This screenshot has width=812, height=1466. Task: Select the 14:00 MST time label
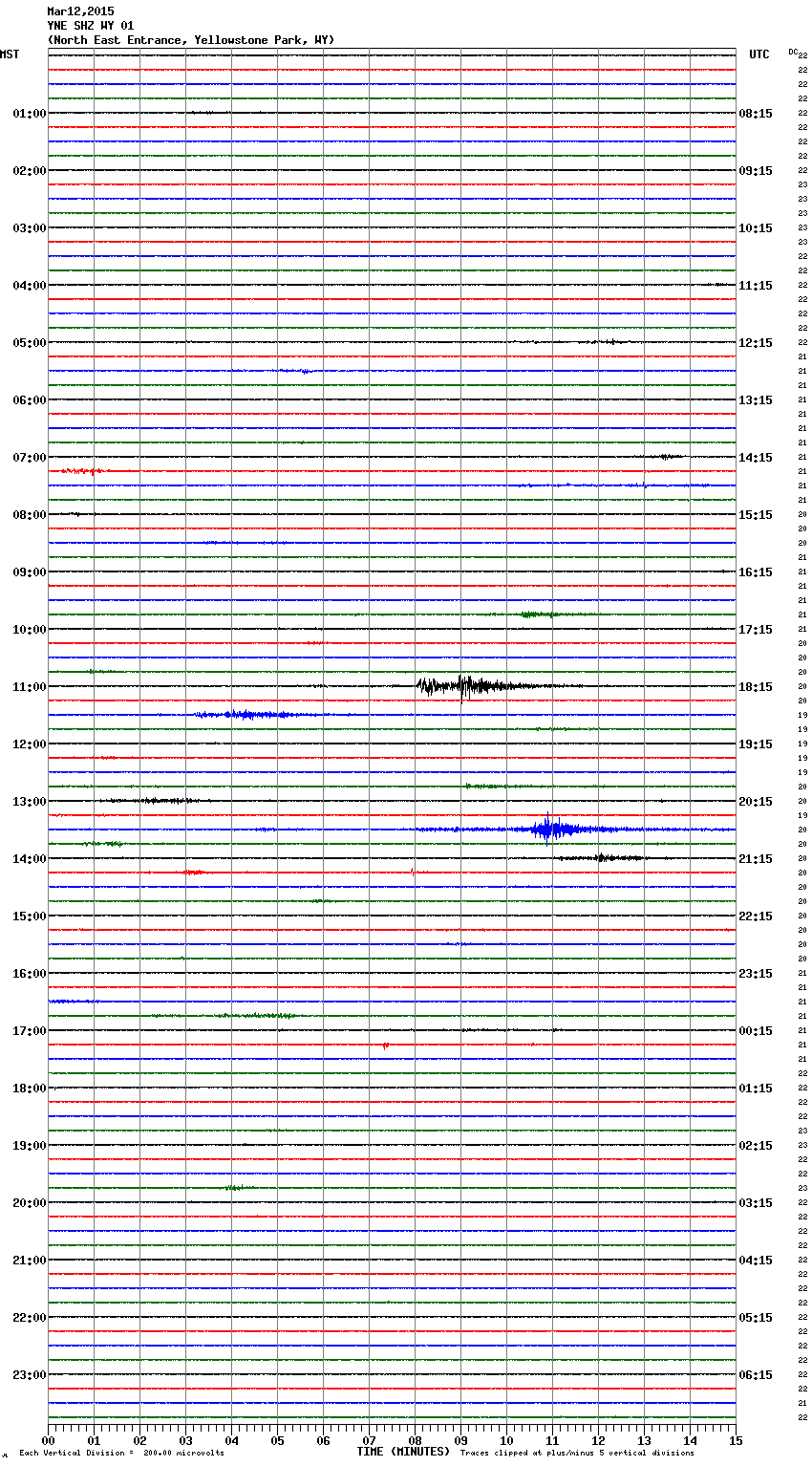pos(29,859)
